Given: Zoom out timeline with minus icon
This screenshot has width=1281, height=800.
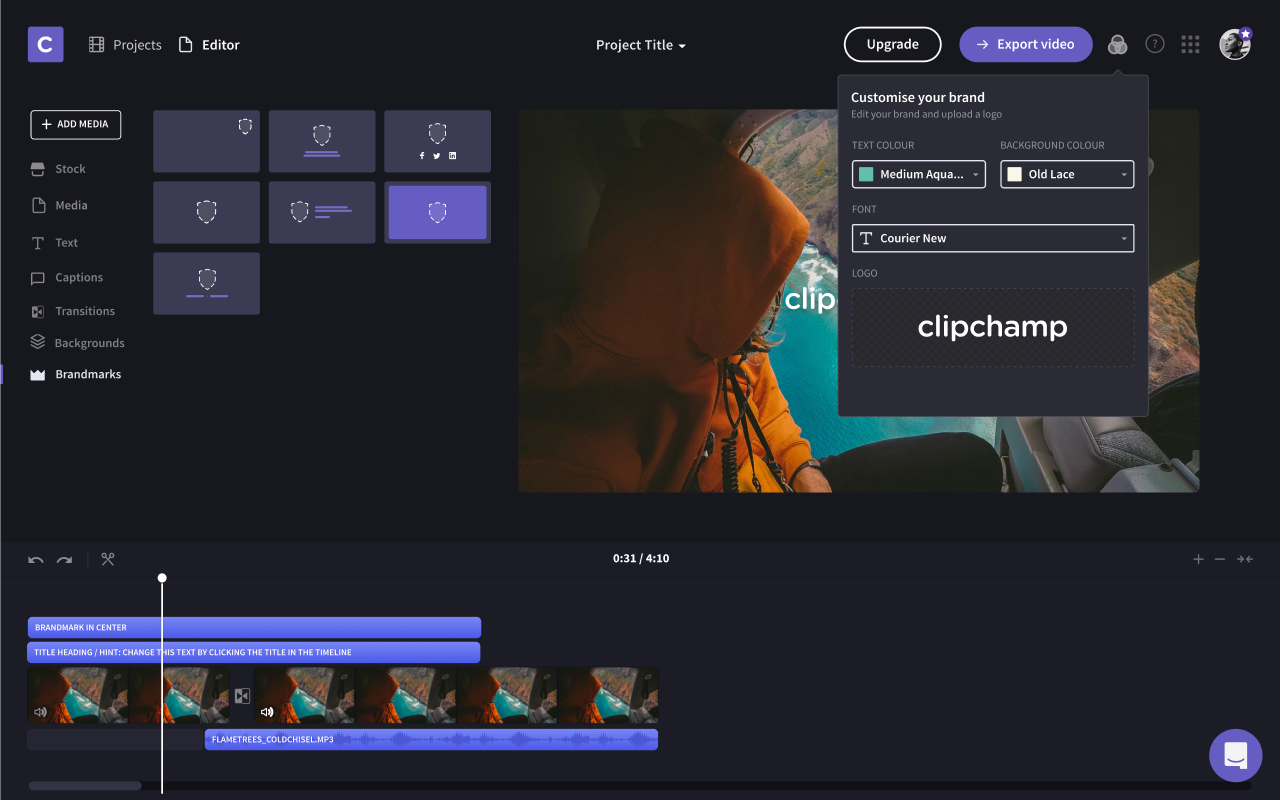Looking at the screenshot, I should (1220, 559).
